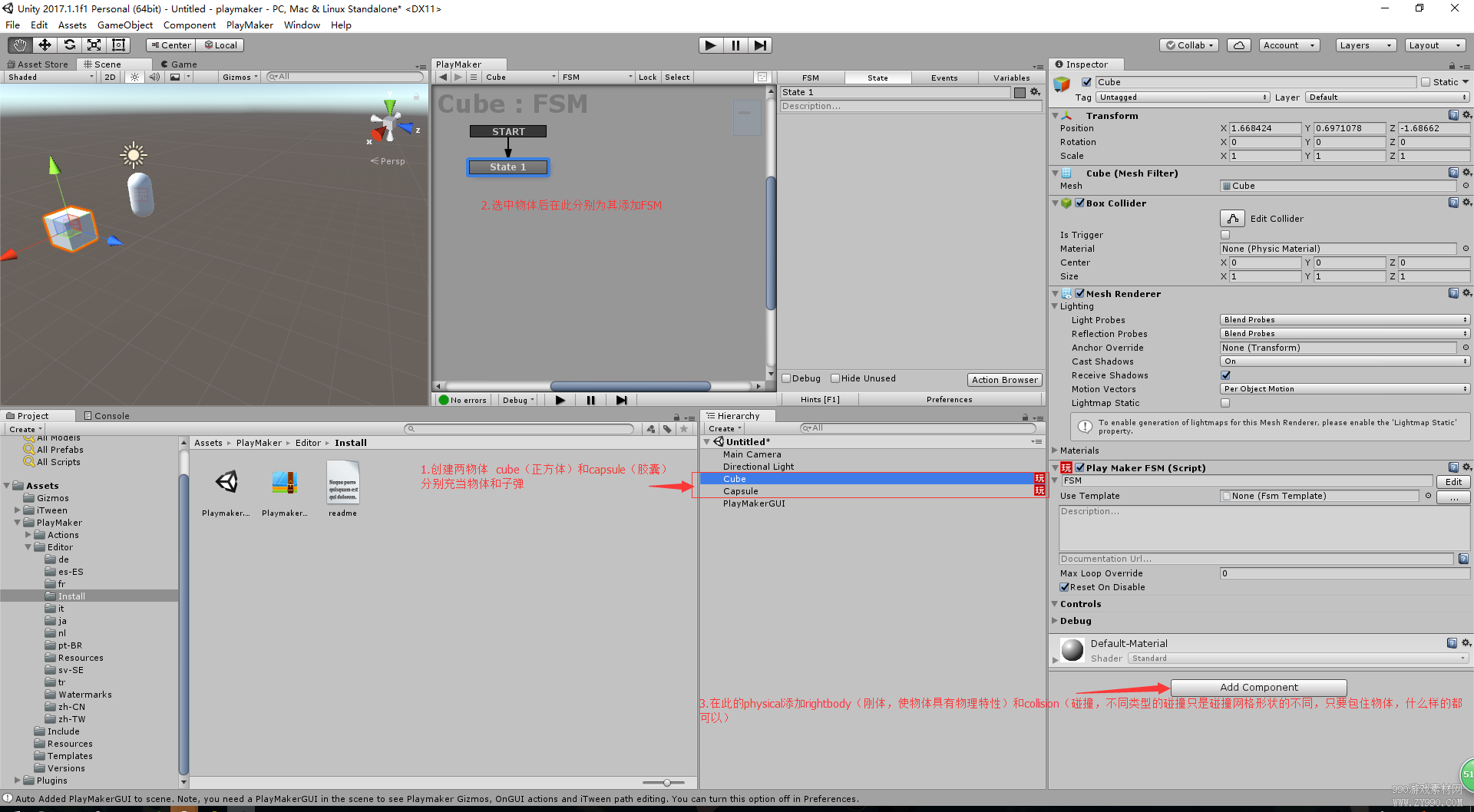This screenshot has width=1474, height=812.
Task: Toggle 2D scene view mode
Action: 110,77
